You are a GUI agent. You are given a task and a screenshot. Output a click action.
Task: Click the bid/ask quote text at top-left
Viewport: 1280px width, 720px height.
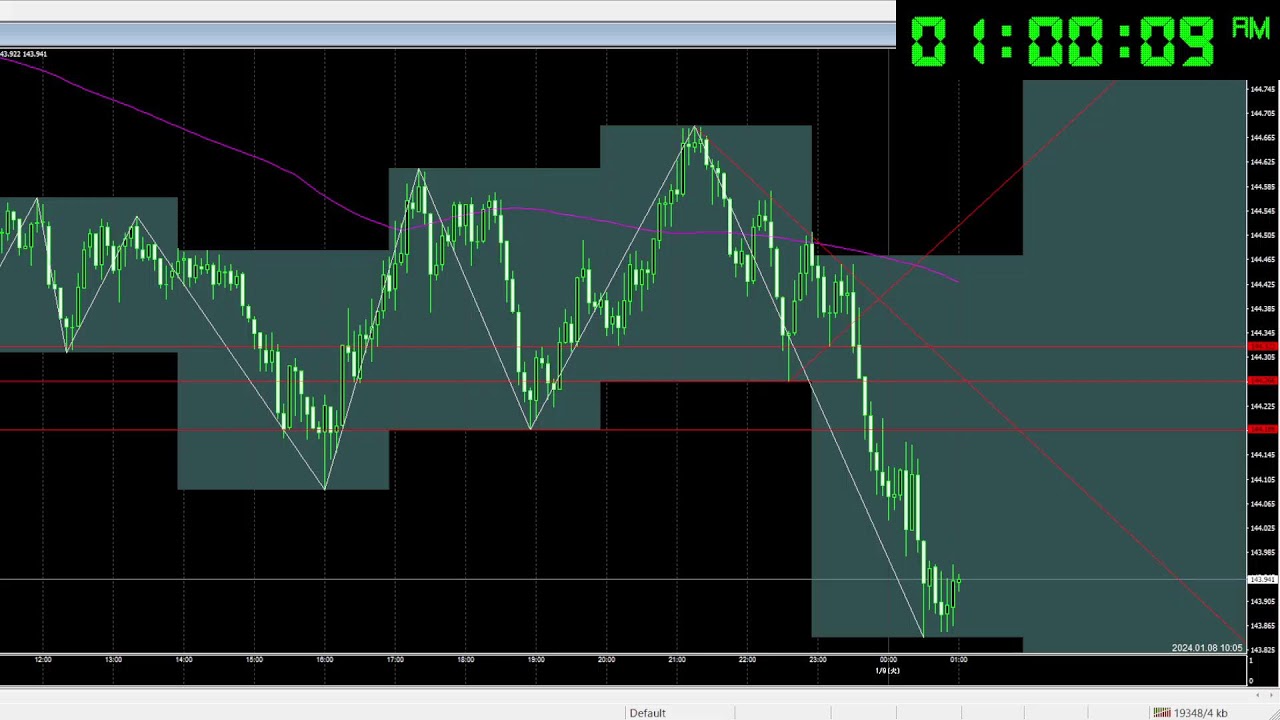pyautogui.click(x=23, y=54)
